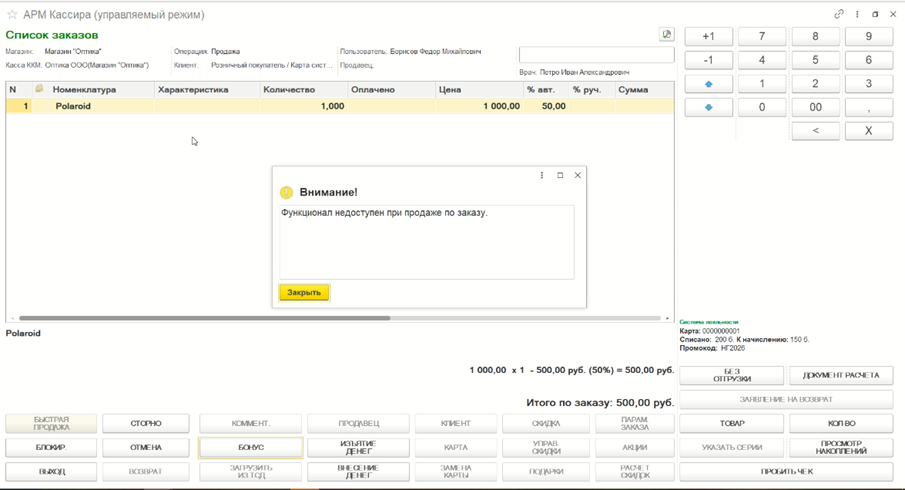Open the dialog's three-dots menu
905x490 pixels.
(541, 175)
